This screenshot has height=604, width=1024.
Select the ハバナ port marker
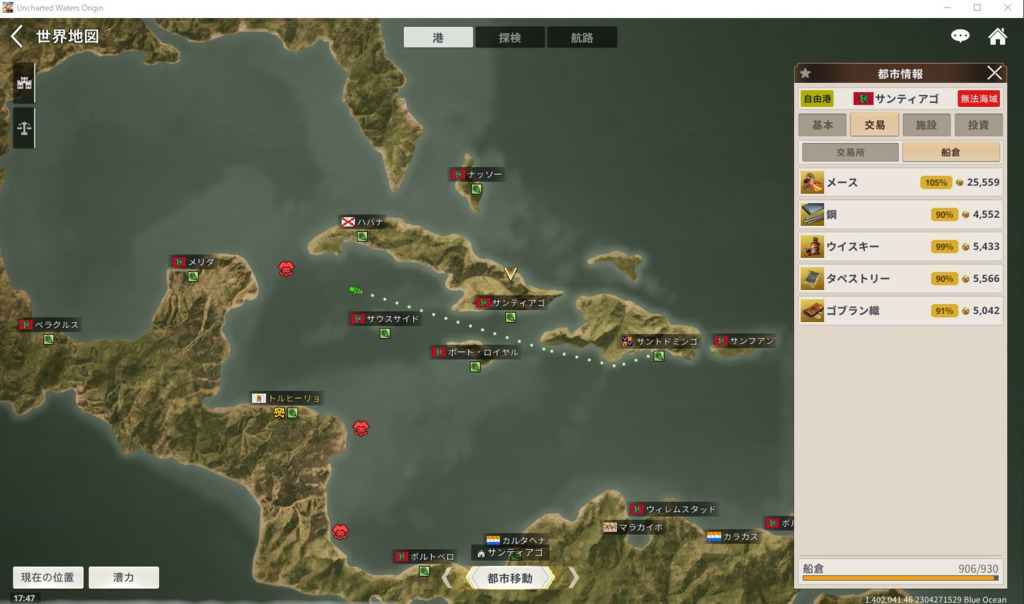tap(362, 236)
